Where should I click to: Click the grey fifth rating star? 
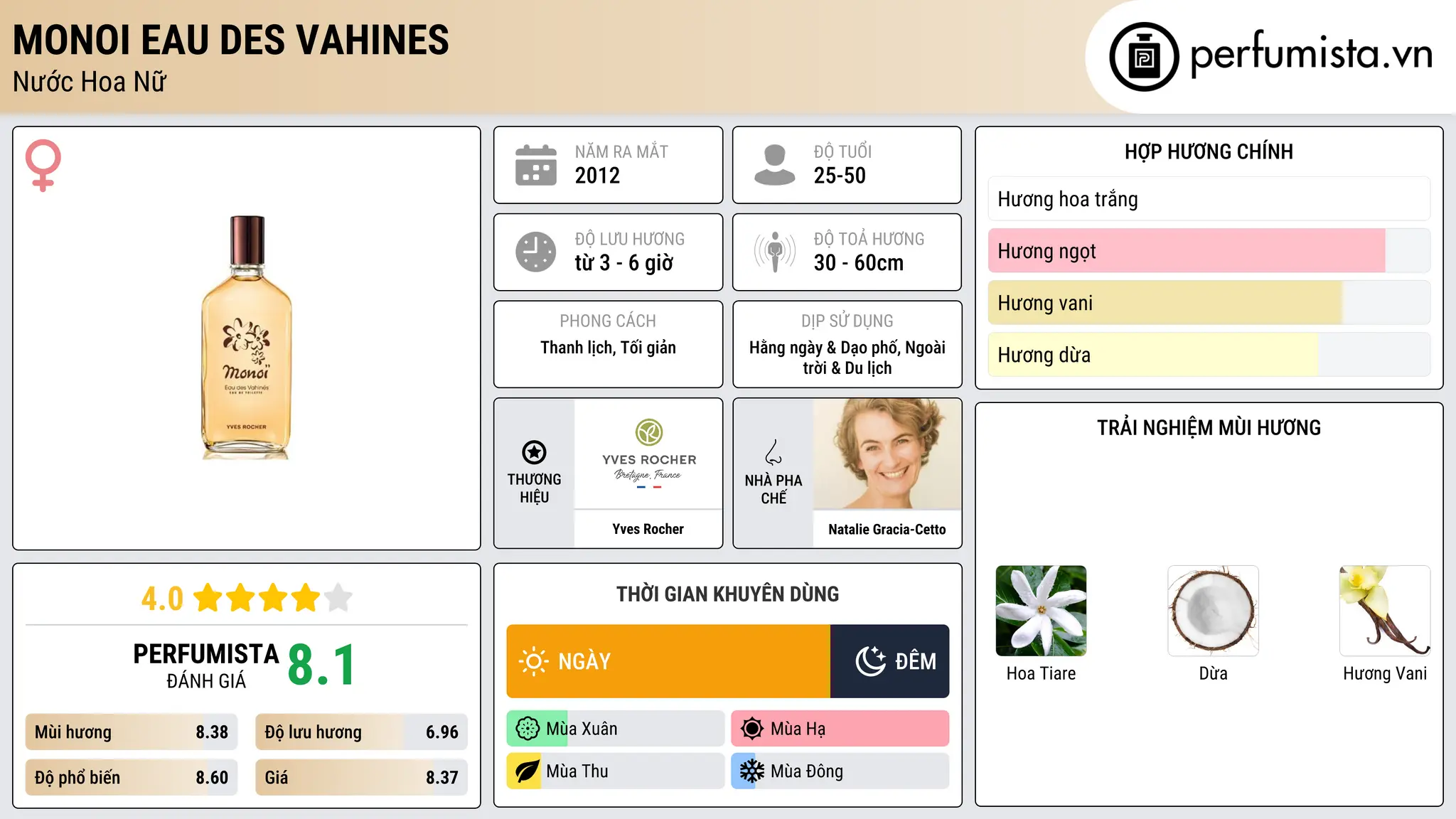(338, 598)
